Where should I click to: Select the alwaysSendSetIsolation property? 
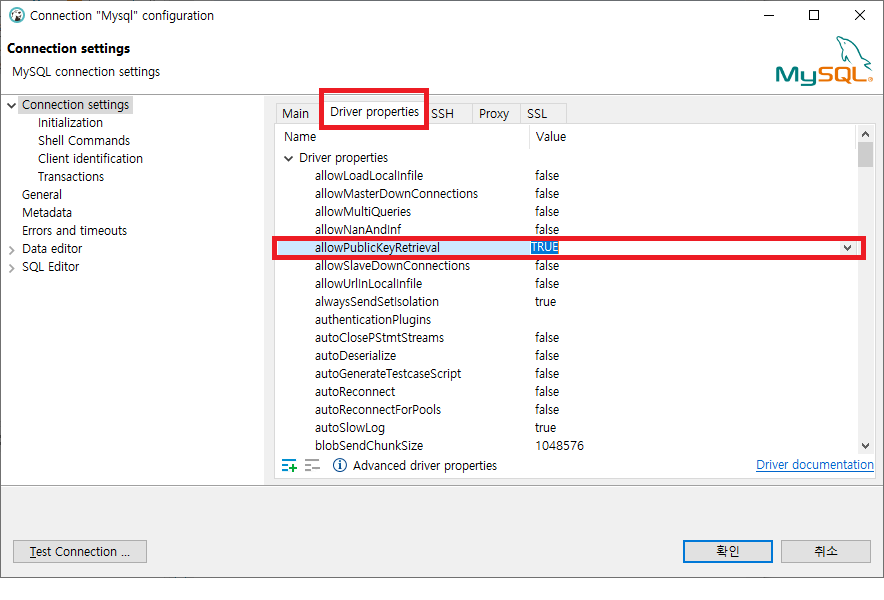377,302
